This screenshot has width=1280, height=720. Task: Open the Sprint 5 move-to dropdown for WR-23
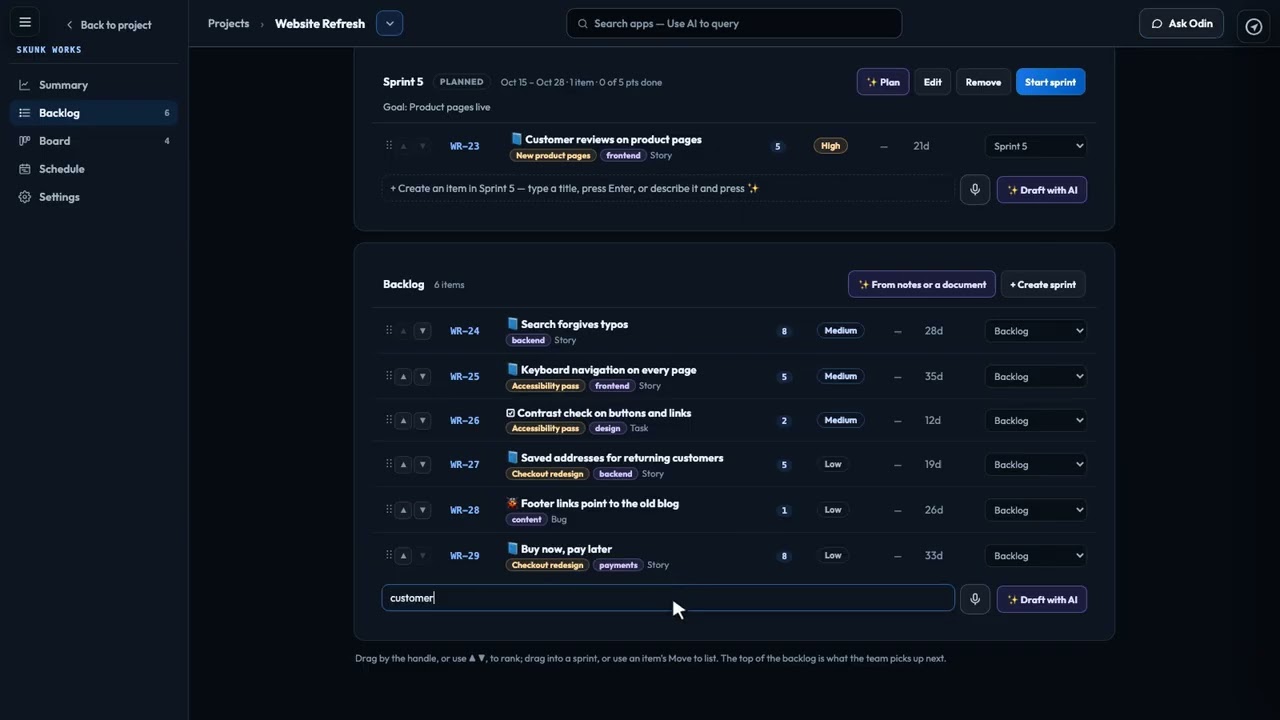(x=1036, y=146)
